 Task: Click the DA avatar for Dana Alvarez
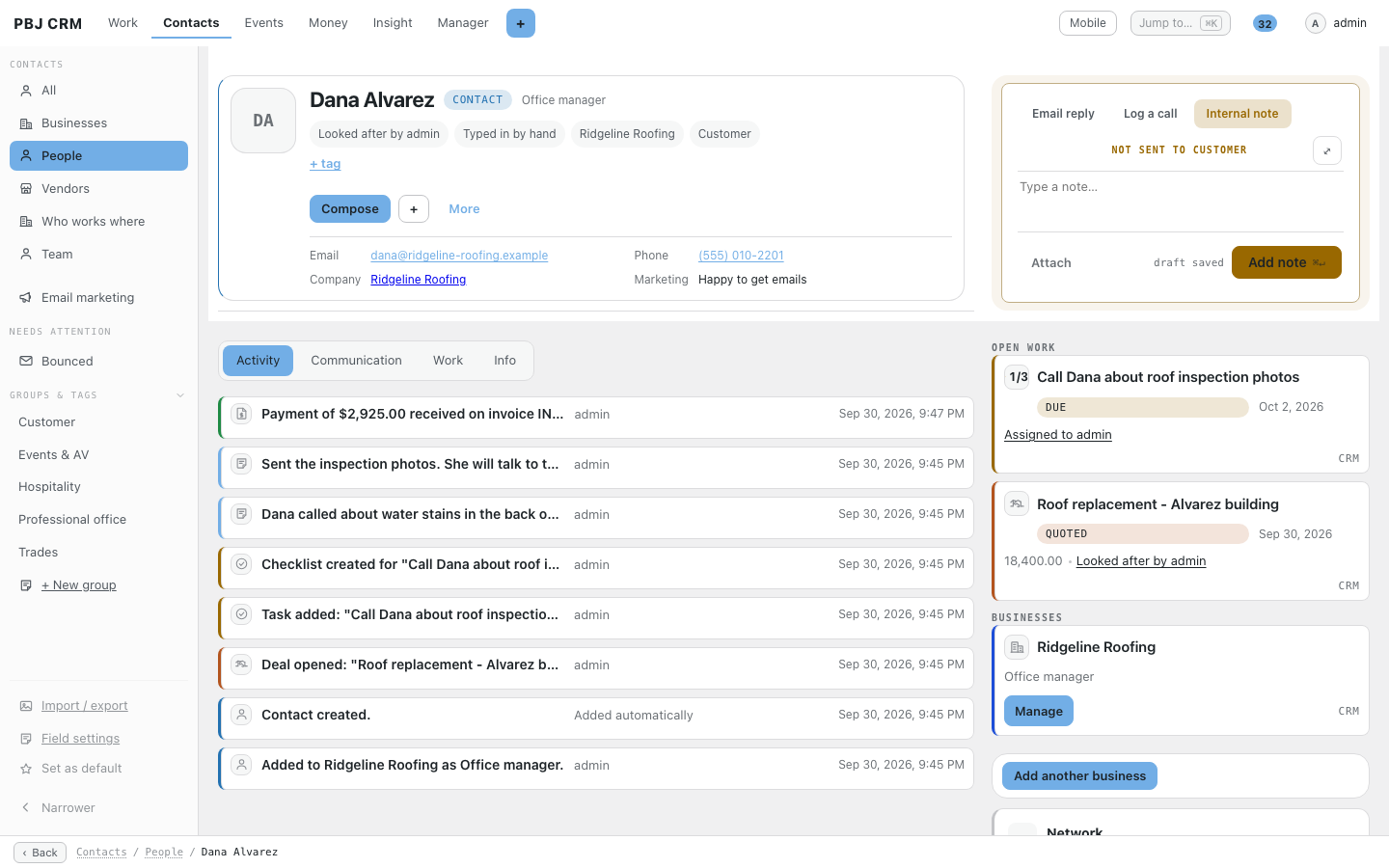[x=263, y=121]
